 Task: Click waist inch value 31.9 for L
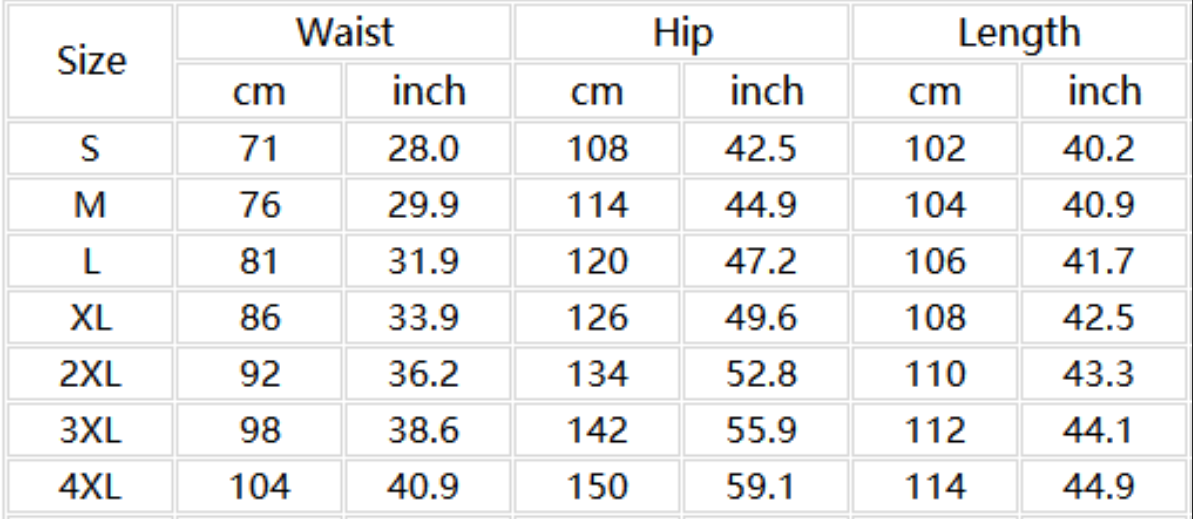423,262
